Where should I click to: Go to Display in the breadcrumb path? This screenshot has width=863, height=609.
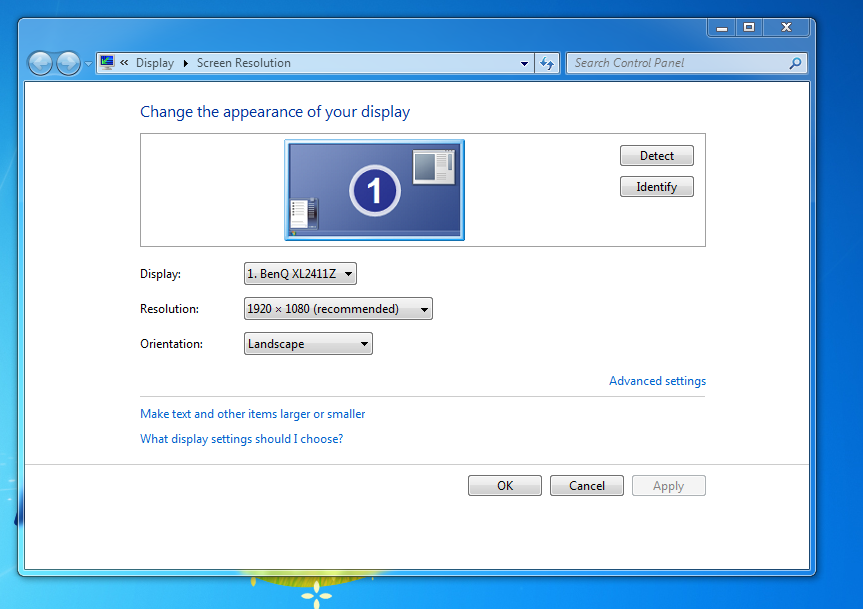[154, 63]
